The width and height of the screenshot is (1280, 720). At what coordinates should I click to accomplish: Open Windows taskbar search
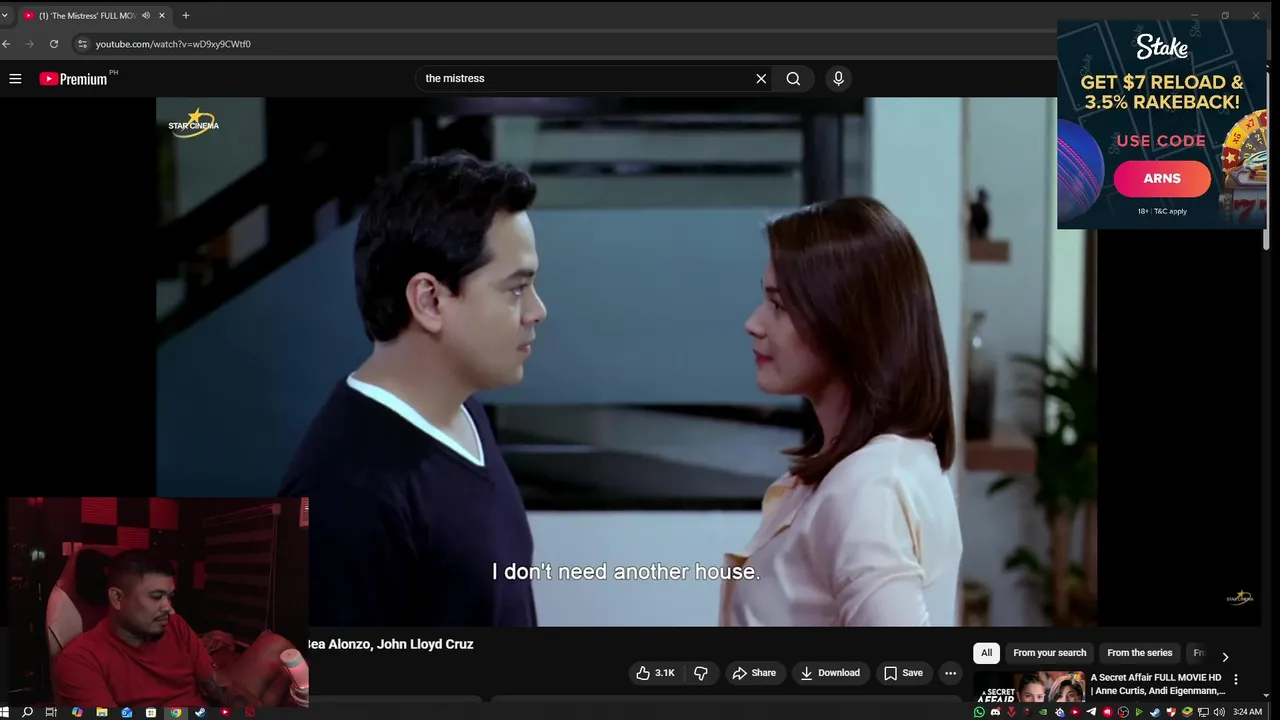tap(27, 712)
